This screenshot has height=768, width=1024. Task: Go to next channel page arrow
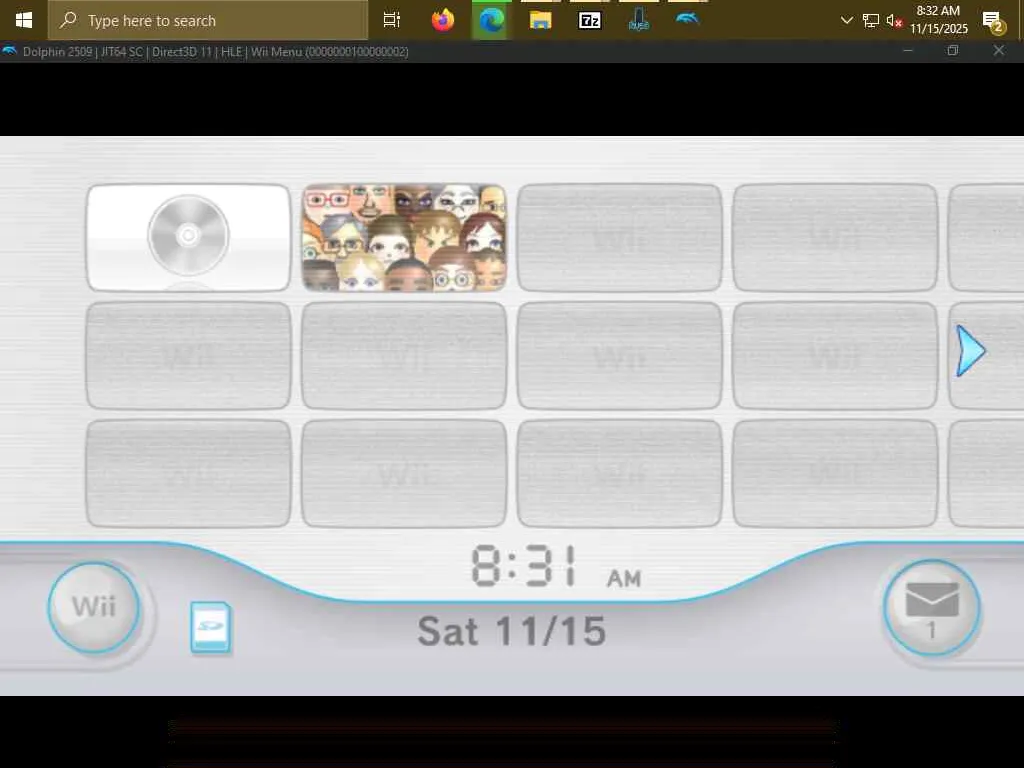point(971,351)
